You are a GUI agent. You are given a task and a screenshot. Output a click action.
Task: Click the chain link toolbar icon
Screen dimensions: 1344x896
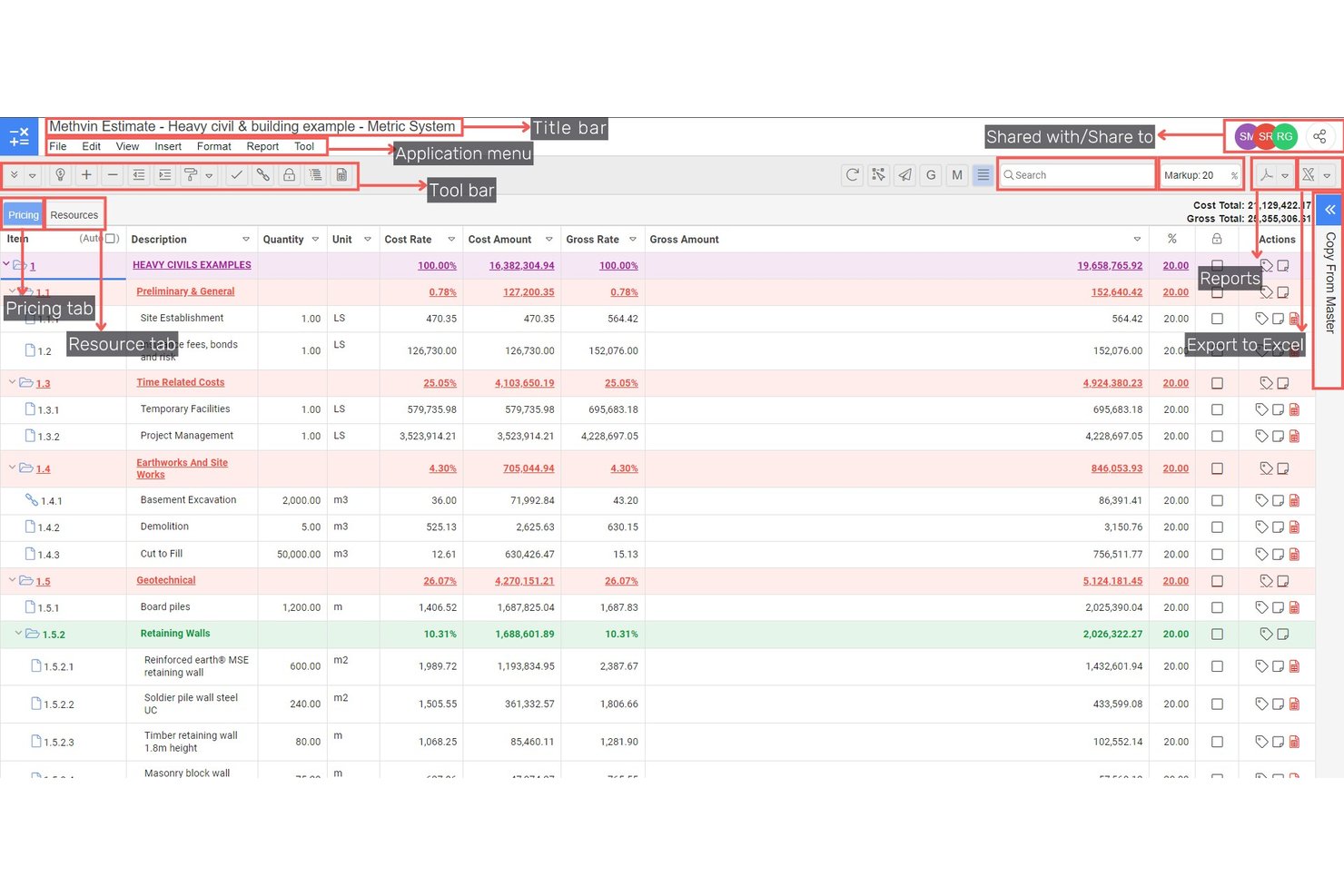point(262,175)
